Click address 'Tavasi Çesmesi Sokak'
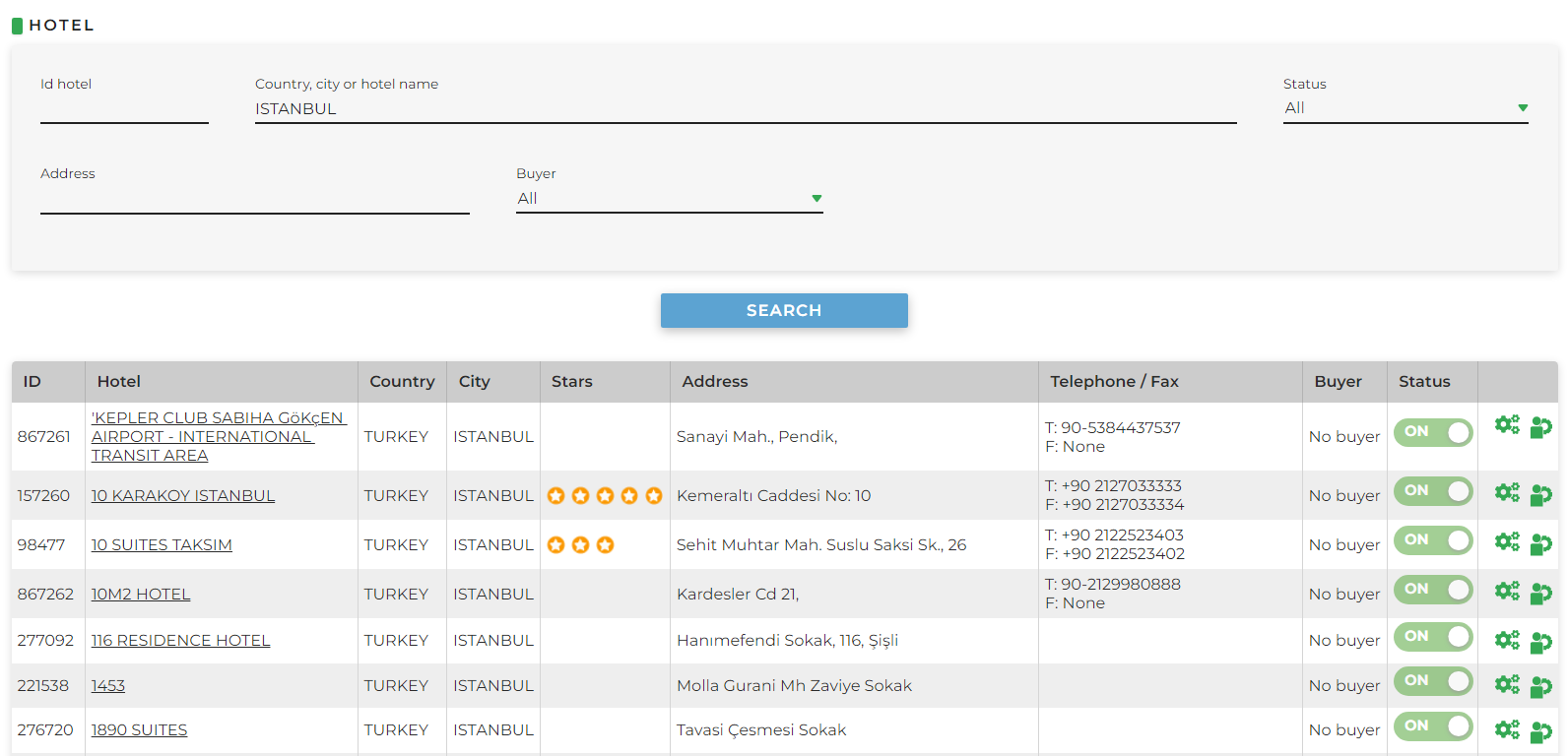The image size is (1568, 756). pyautogui.click(x=761, y=729)
